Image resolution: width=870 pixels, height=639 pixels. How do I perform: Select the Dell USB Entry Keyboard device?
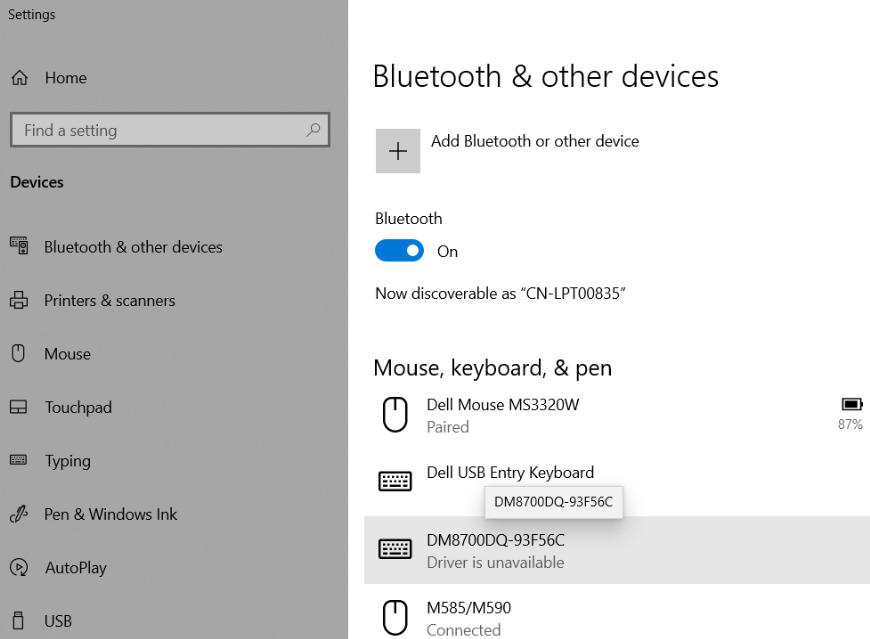click(x=510, y=473)
